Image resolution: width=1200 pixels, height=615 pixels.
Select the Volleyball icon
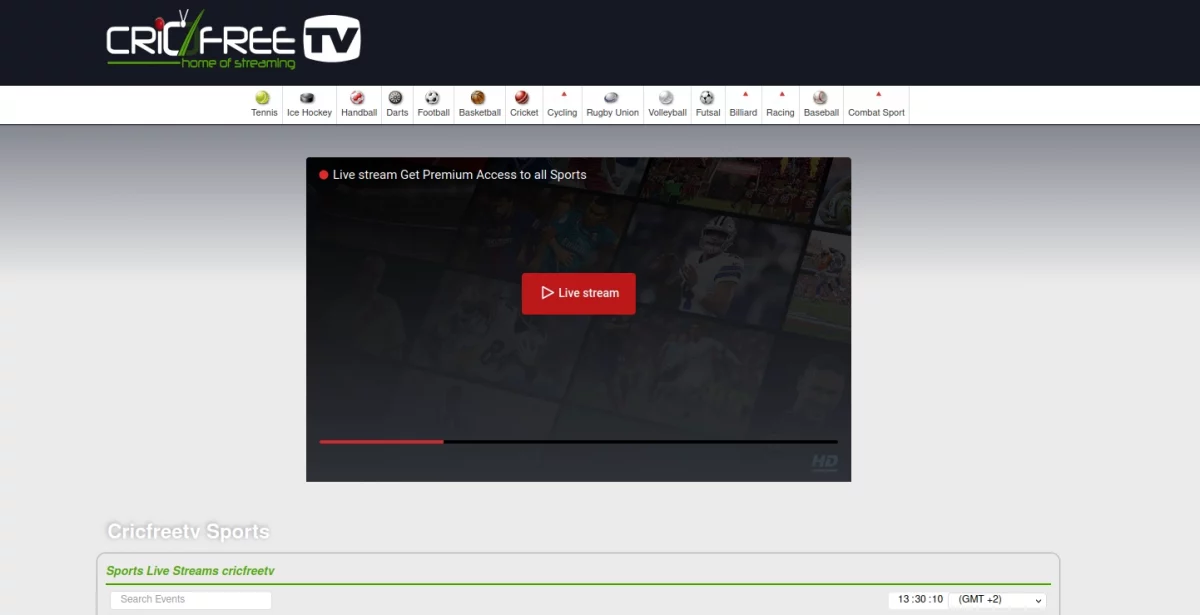tap(666, 98)
